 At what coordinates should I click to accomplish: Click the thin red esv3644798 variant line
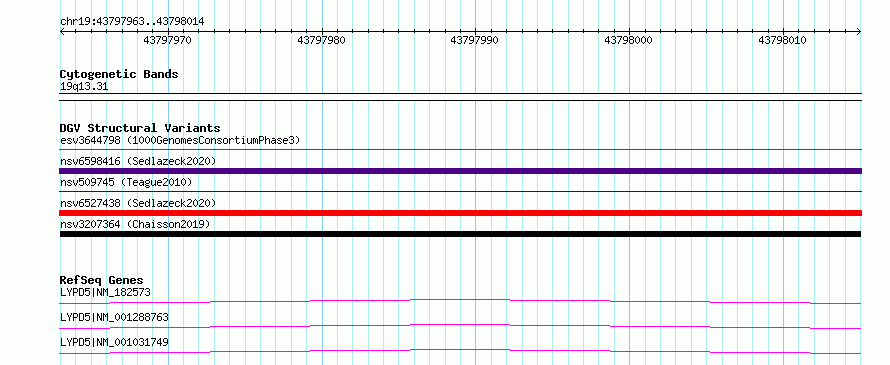point(461,150)
